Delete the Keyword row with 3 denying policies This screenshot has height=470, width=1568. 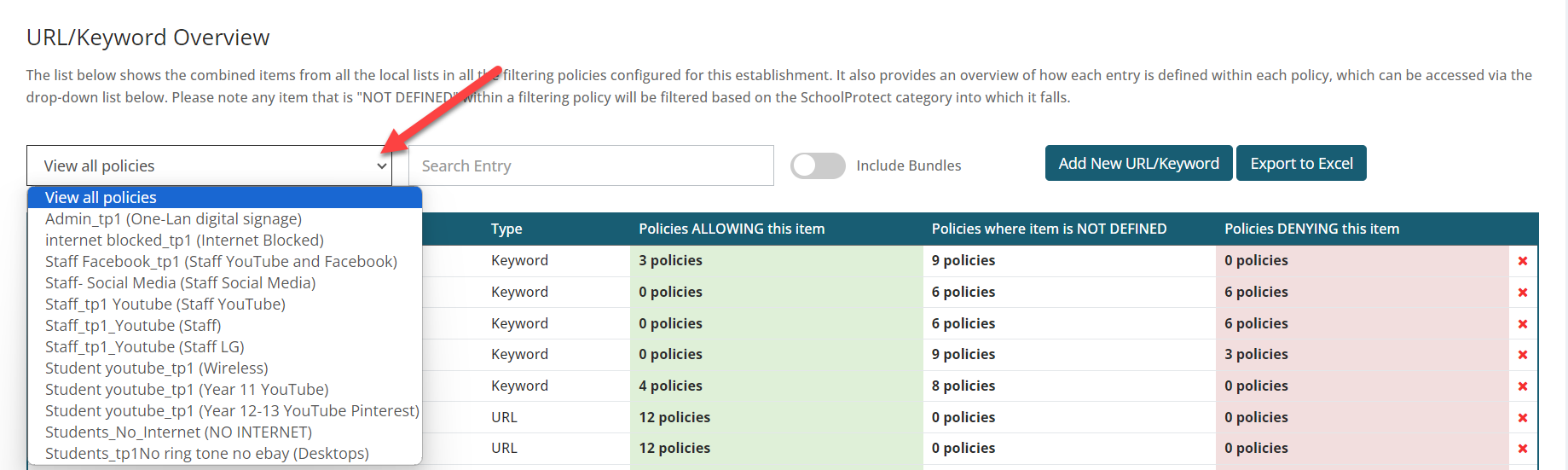pos(1522,355)
